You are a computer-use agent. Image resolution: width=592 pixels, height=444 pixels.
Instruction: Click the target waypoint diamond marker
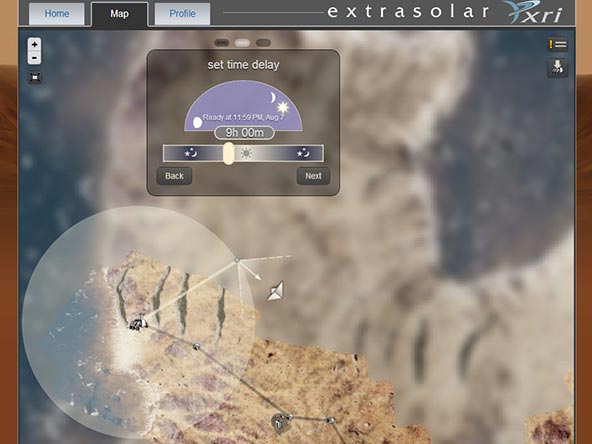(x=237, y=260)
